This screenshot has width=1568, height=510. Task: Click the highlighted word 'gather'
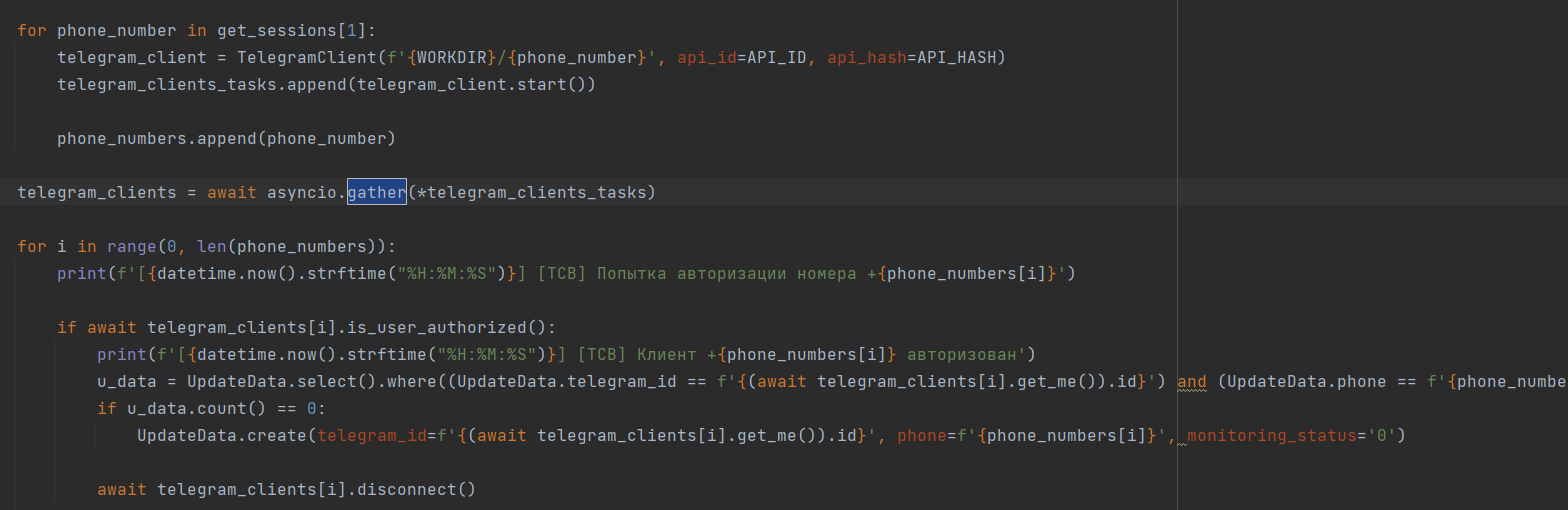tap(377, 192)
